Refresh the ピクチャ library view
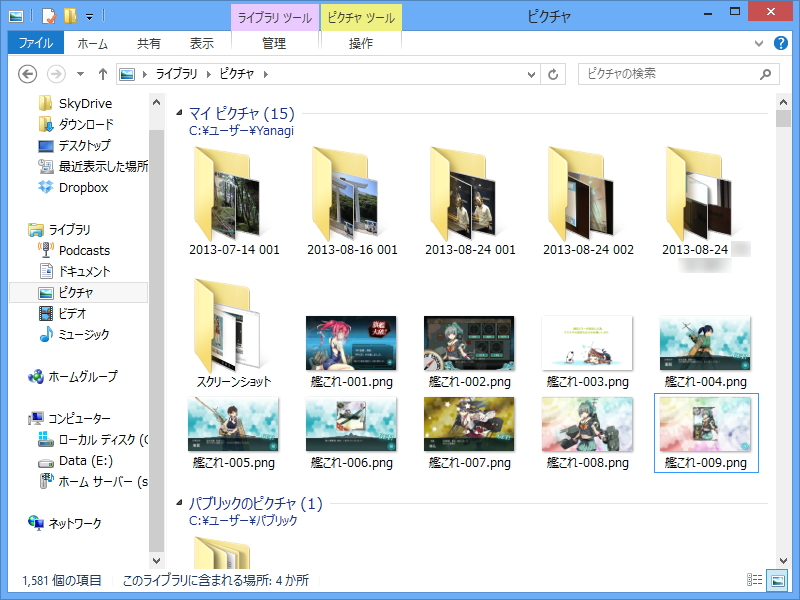Screen dimensions: 800x600 click(553, 74)
